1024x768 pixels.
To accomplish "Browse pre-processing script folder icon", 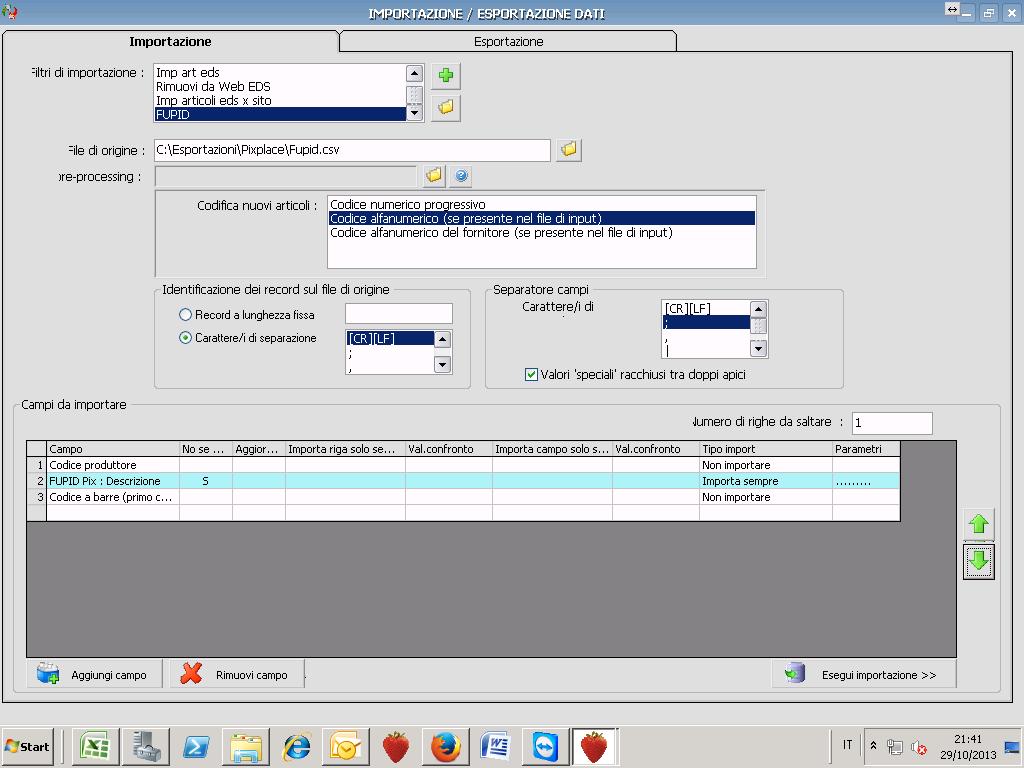I will (x=434, y=176).
